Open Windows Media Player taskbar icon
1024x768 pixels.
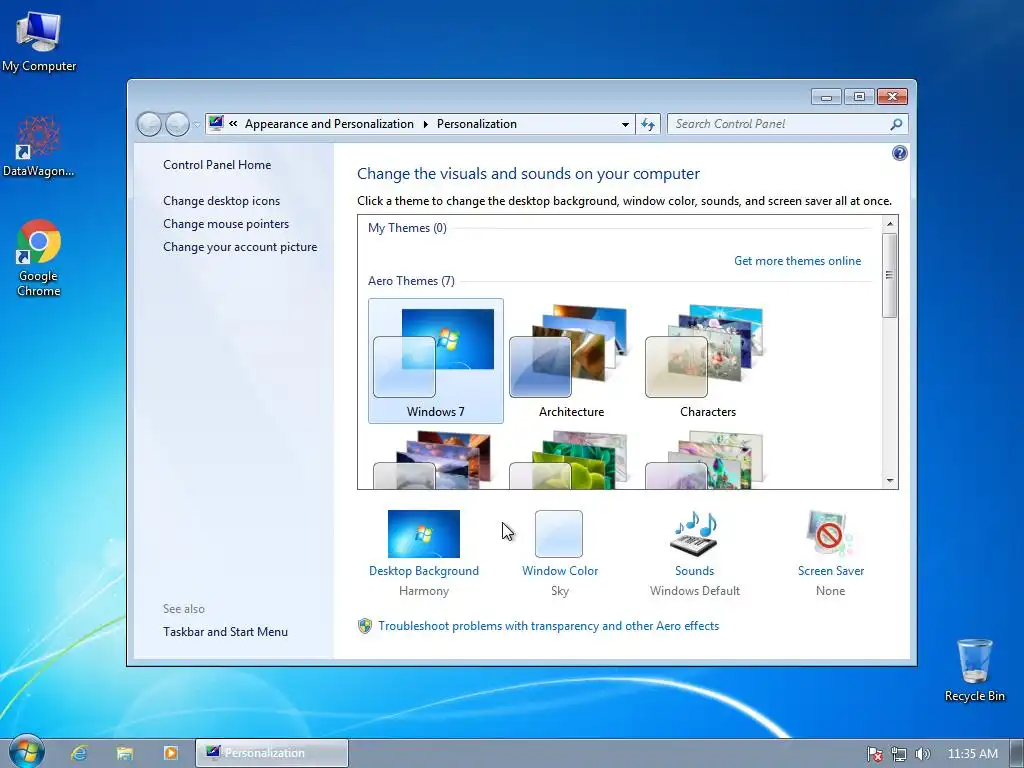tap(170, 753)
